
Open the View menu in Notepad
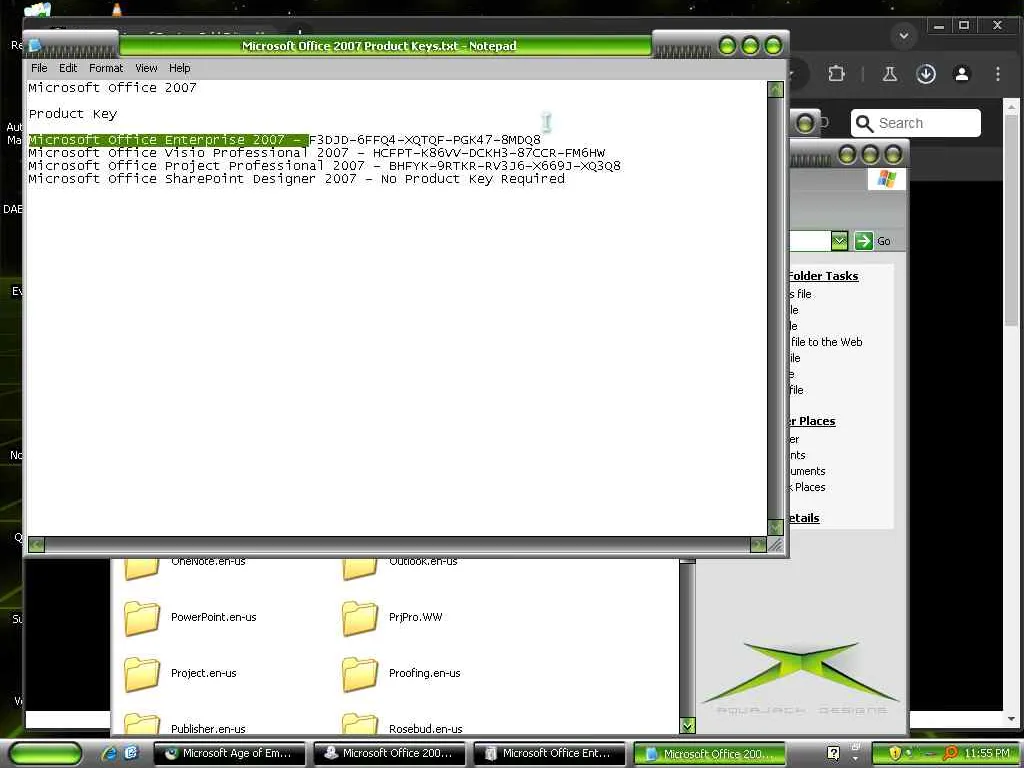coord(146,68)
